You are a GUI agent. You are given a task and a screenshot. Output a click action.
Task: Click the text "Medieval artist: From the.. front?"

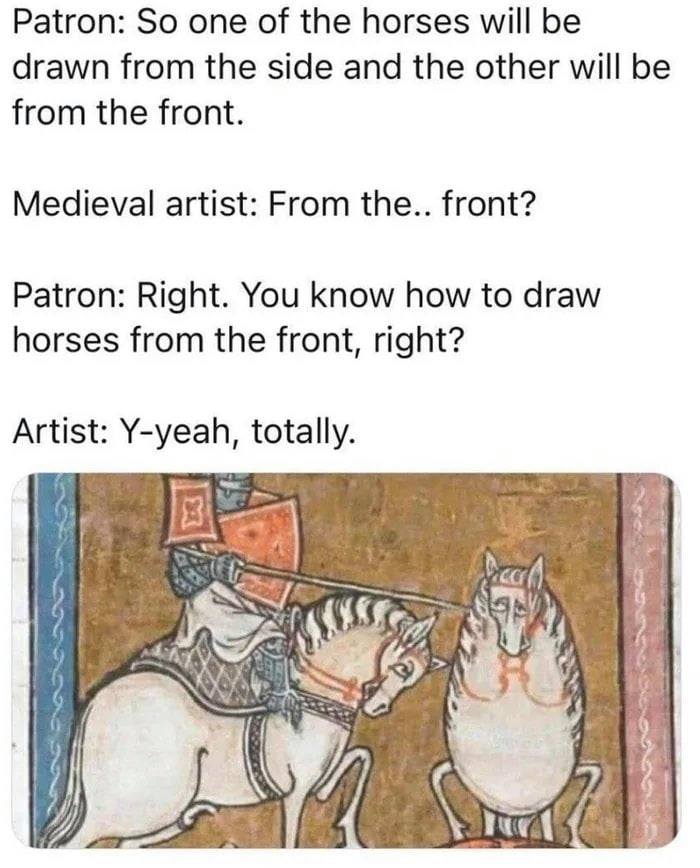point(273,204)
